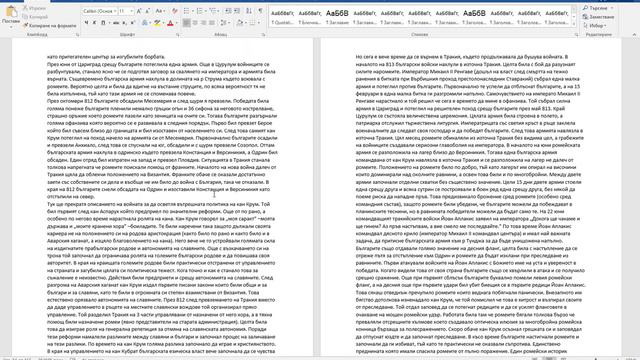This screenshot has height=360, width=640.
Task: Expand the styles gallery More arrow
Action: (x=574, y=24)
